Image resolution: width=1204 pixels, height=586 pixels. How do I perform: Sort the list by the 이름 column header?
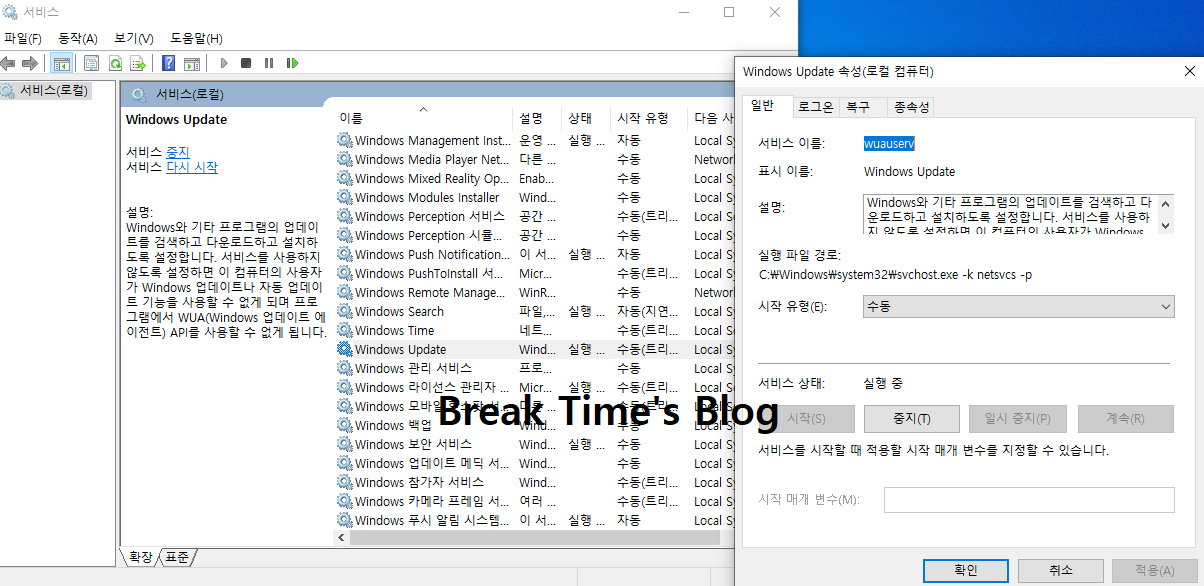click(423, 117)
